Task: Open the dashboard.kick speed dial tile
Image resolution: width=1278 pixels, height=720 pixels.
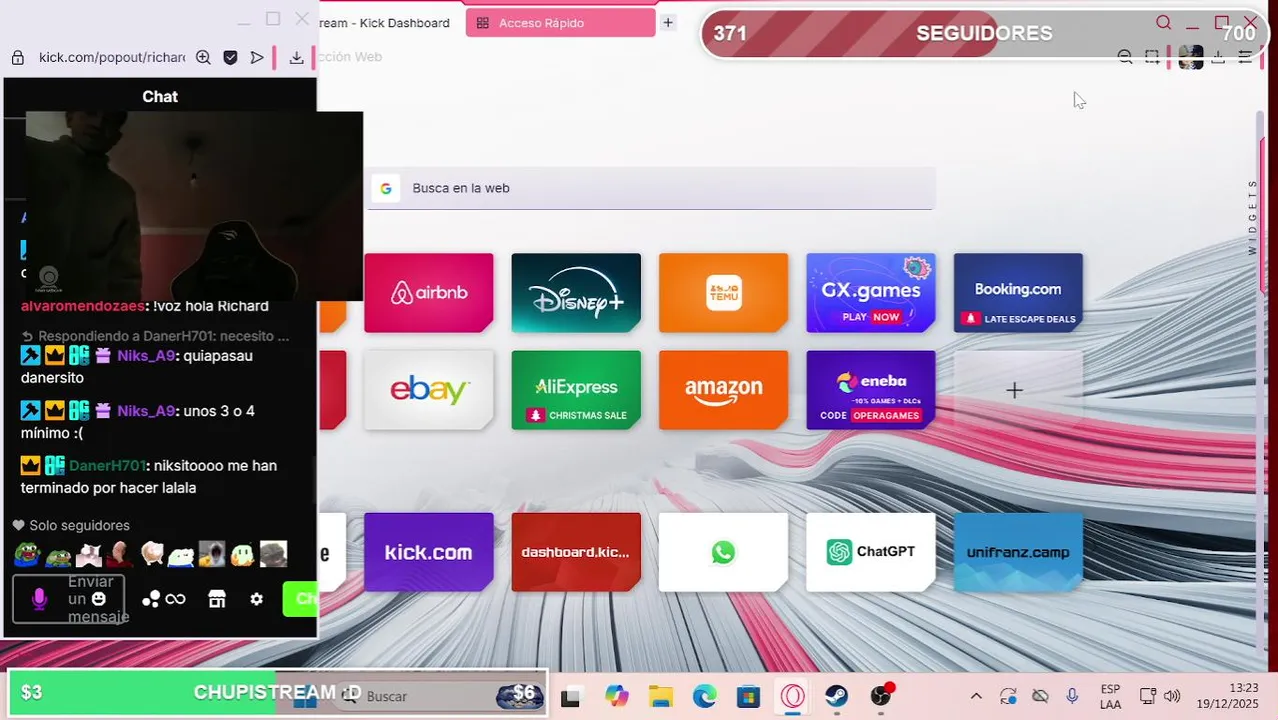Action: tap(576, 552)
